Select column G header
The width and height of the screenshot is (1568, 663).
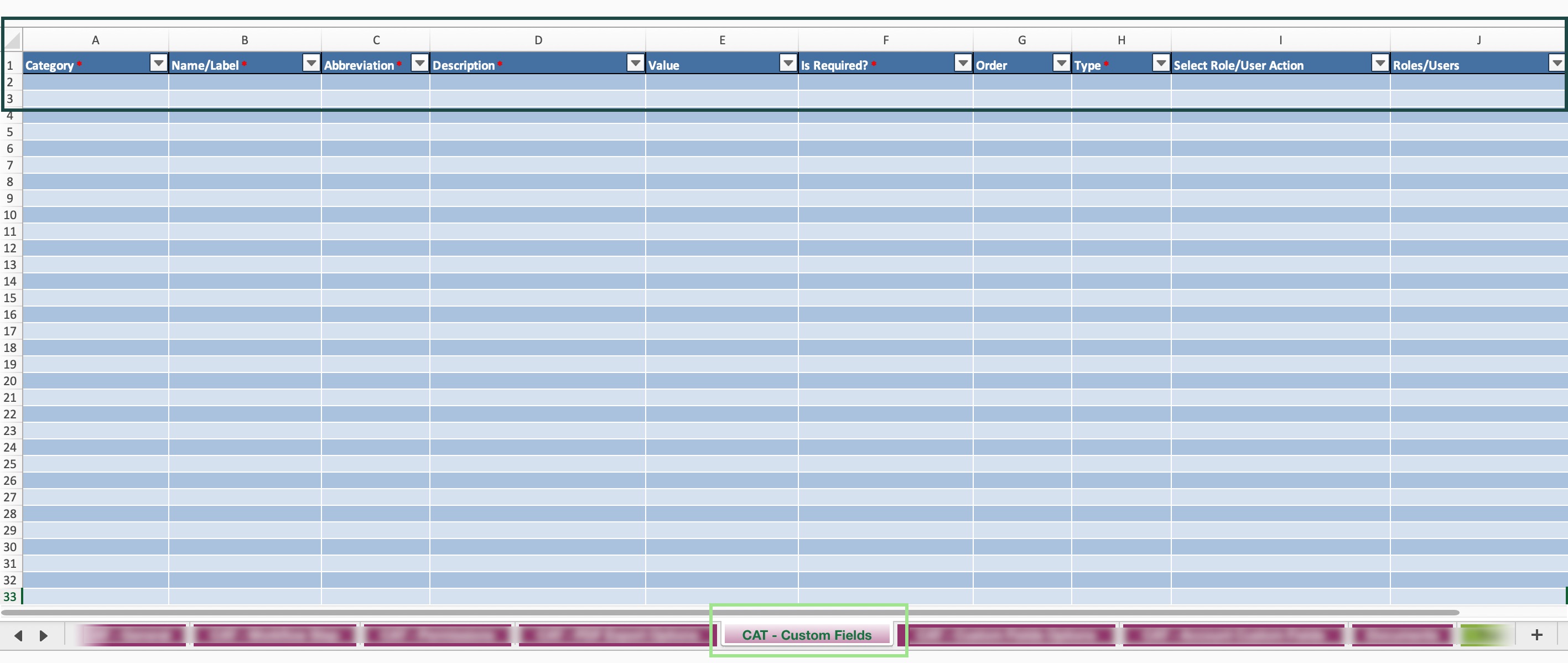tap(1022, 40)
